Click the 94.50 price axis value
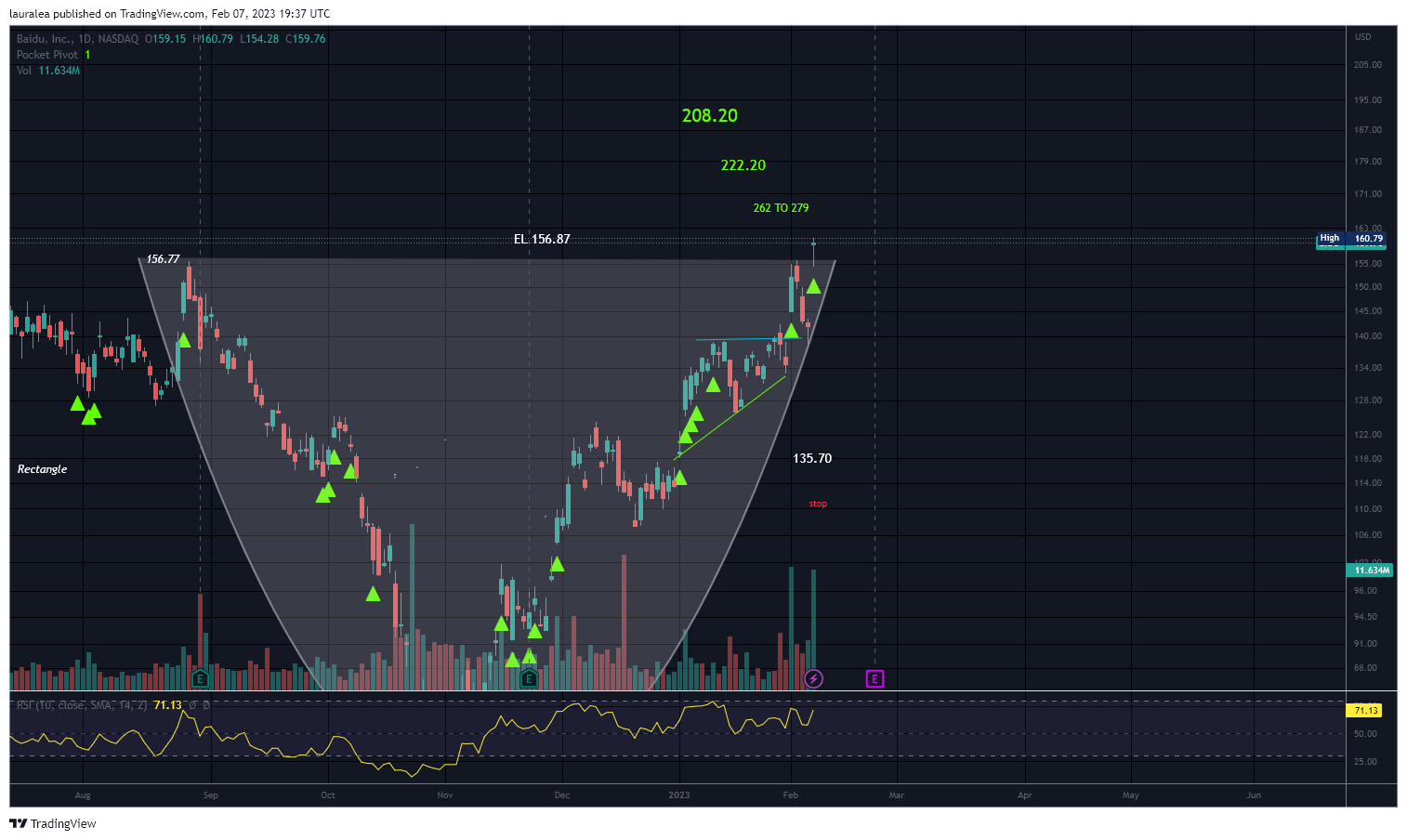The height and width of the screenshot is (840, 1407). pyautogui.click(x=1366, y=617)
